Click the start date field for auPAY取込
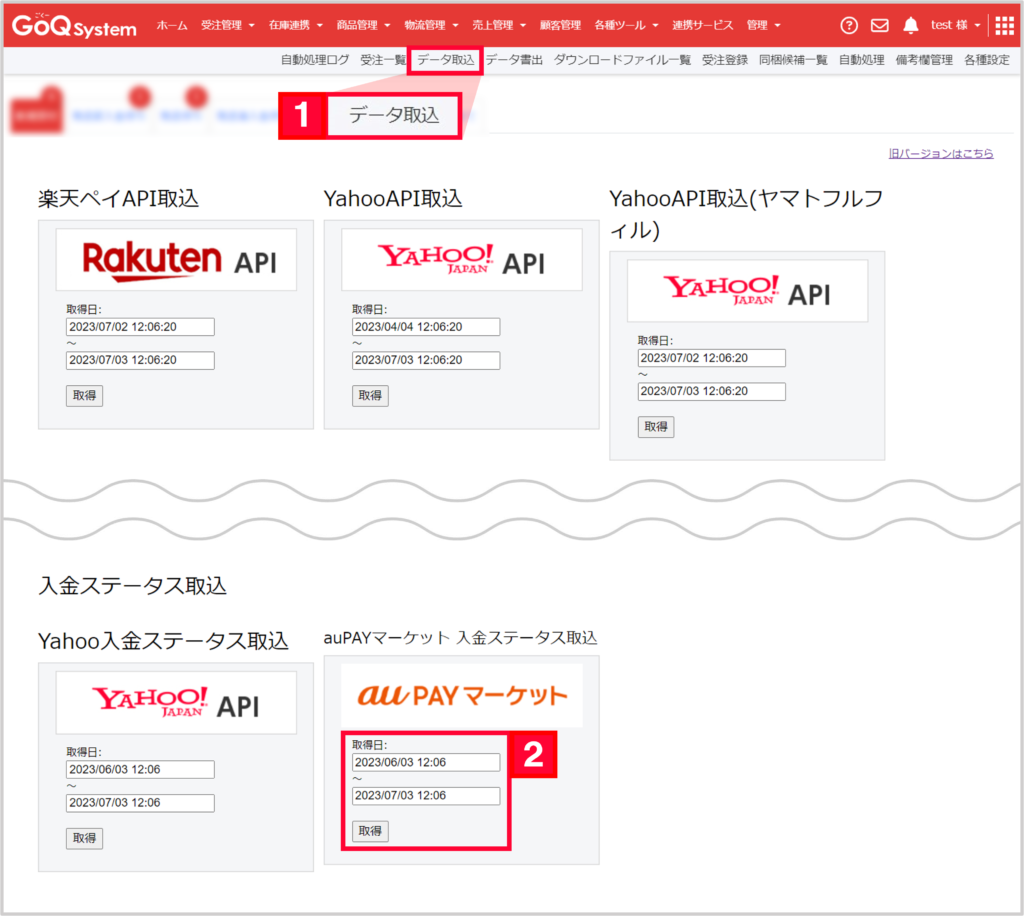Image resolution: width=1024 pixels, height=916 pixels. click(426, 762)
